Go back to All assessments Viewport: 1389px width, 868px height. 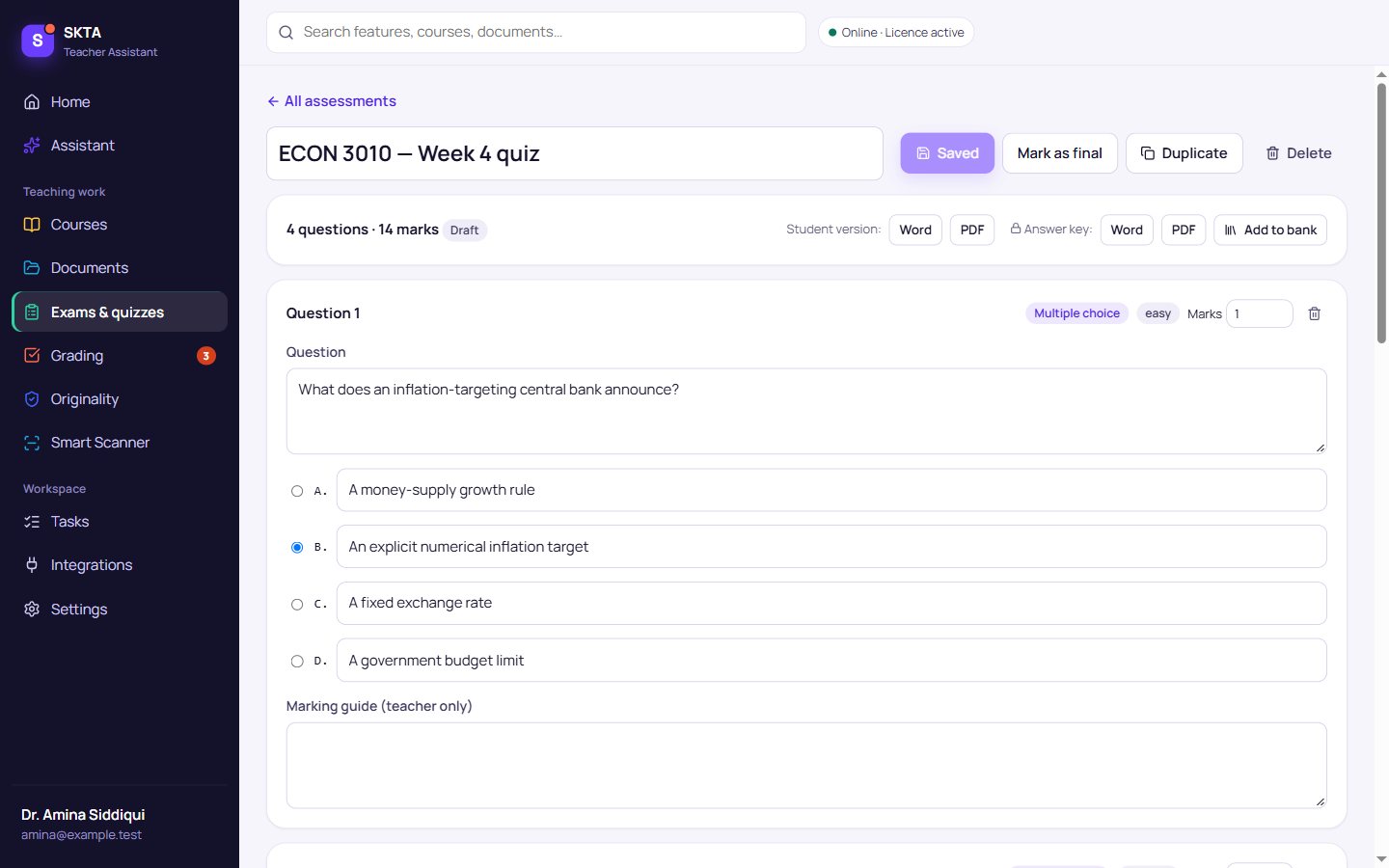click(332, 101)
